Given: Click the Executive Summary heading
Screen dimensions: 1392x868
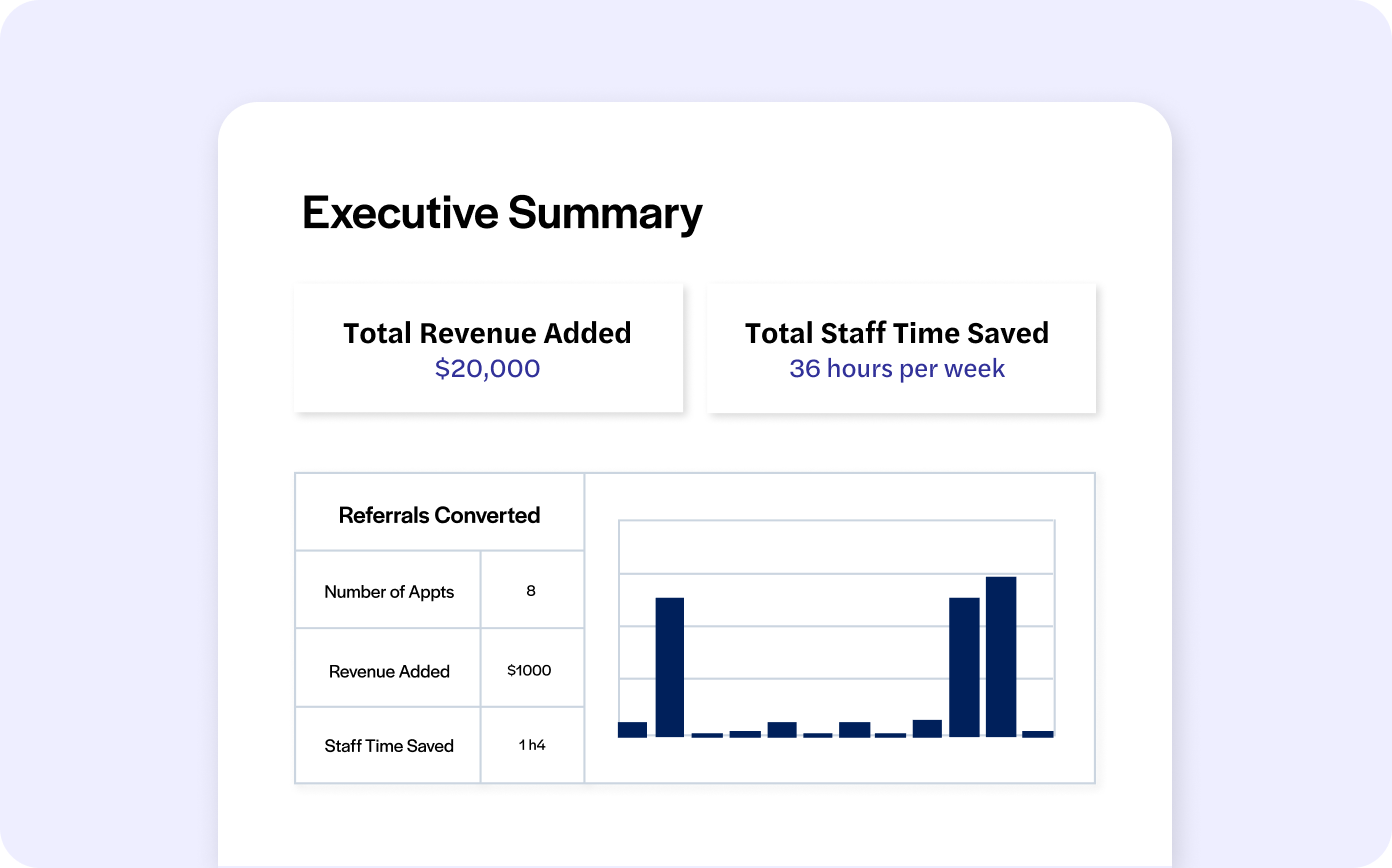Looking at the screenshot, I should coord(502,214).
